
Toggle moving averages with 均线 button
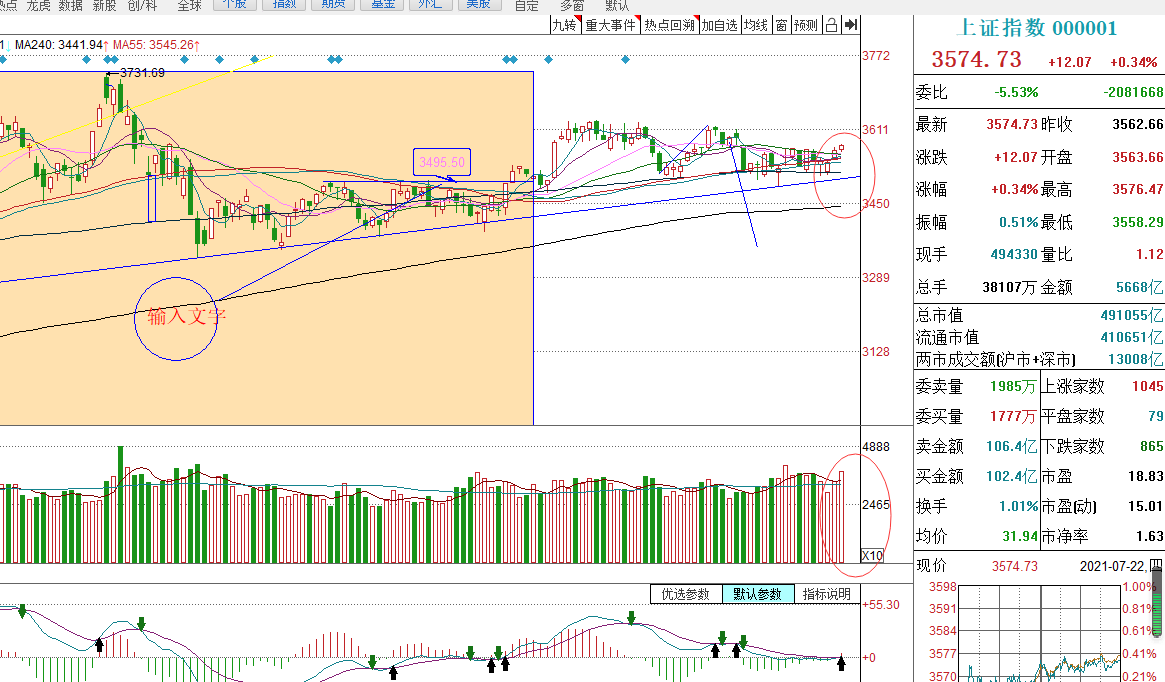(756, 25)
